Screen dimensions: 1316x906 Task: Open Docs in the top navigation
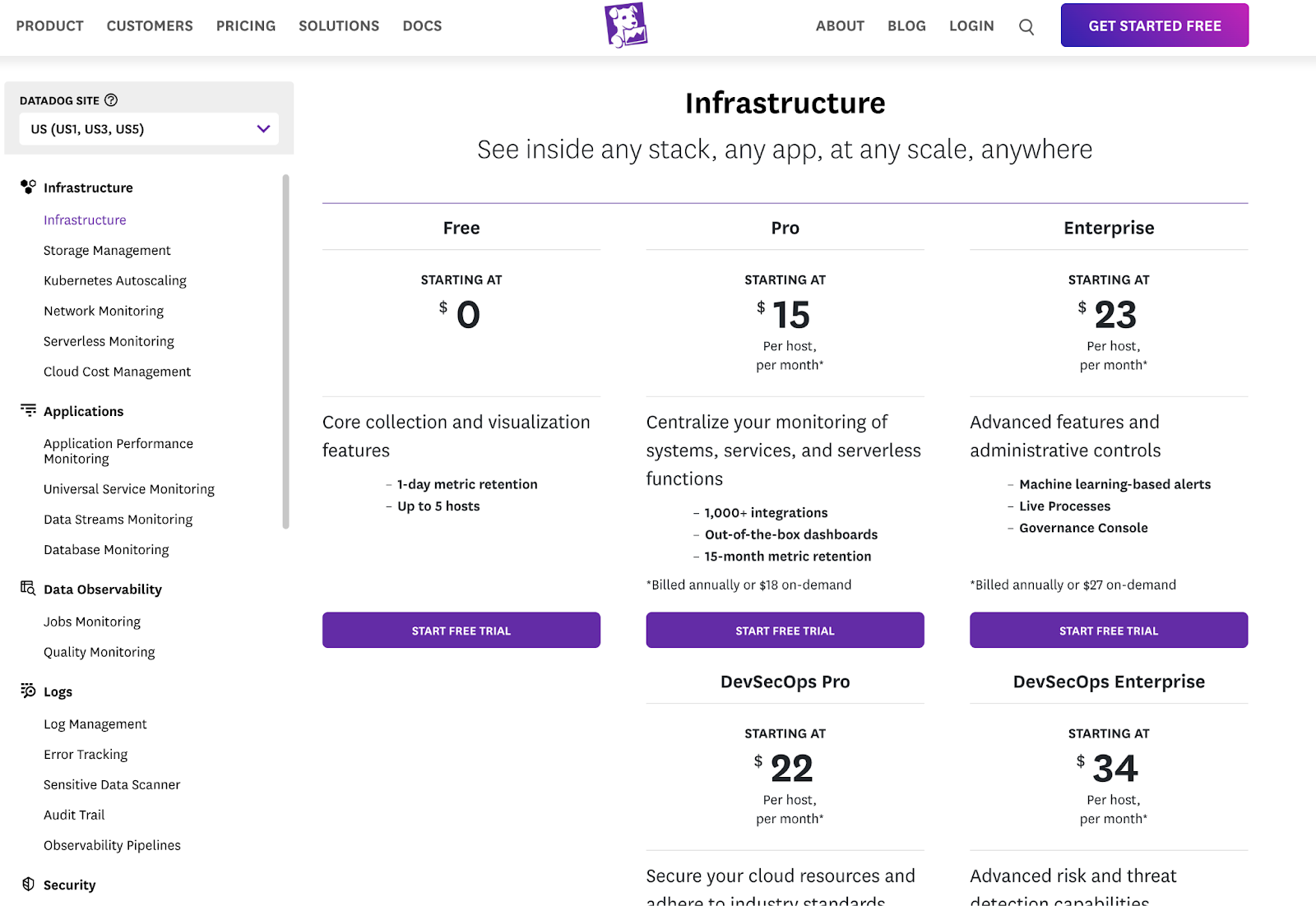click(x=422, y=25)
